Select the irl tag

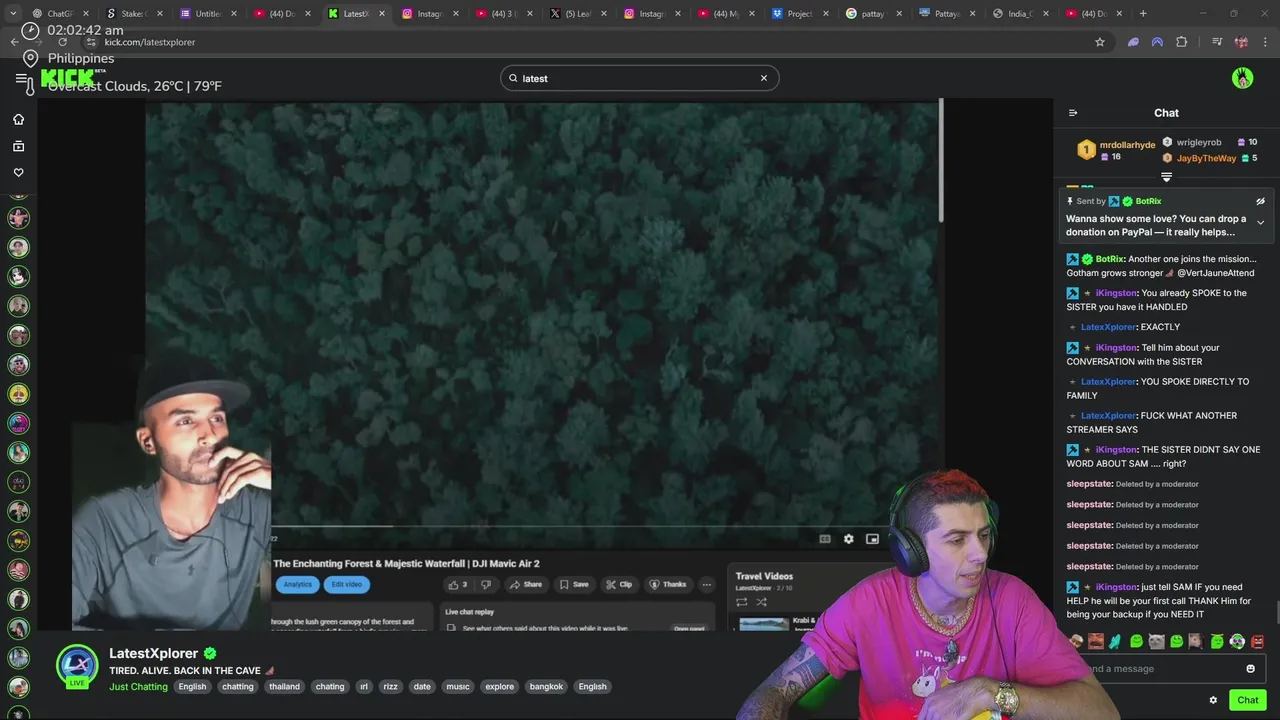point(364,687)
